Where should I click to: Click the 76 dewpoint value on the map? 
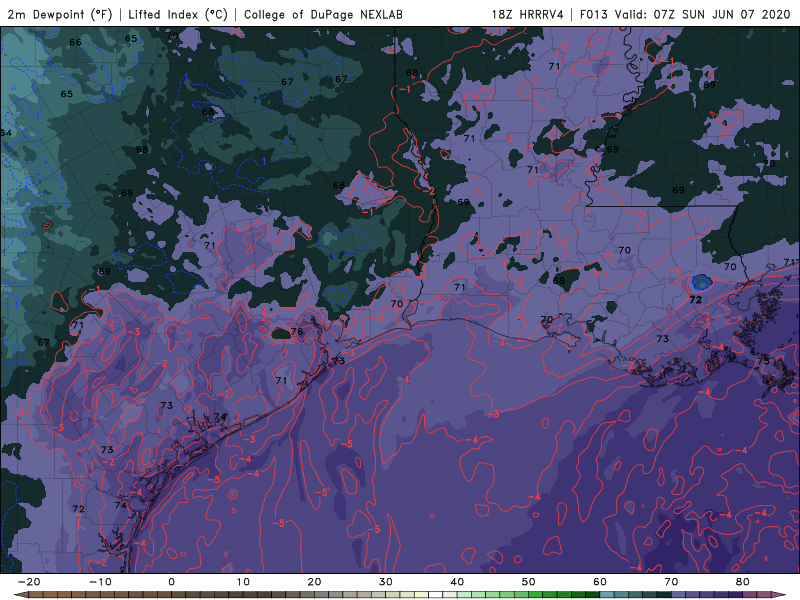(297, 332)
